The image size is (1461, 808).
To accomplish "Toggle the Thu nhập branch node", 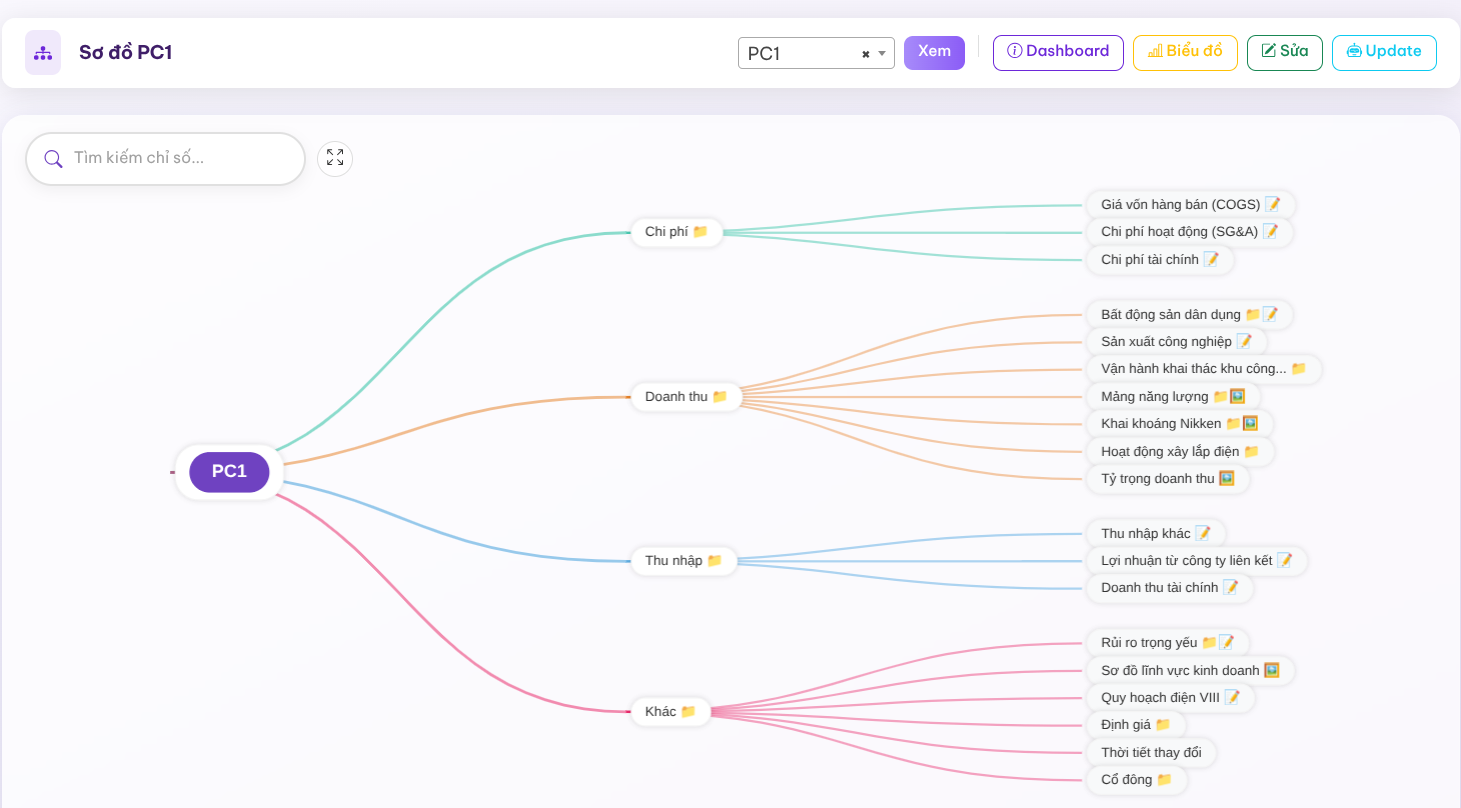I will [683, 561].
